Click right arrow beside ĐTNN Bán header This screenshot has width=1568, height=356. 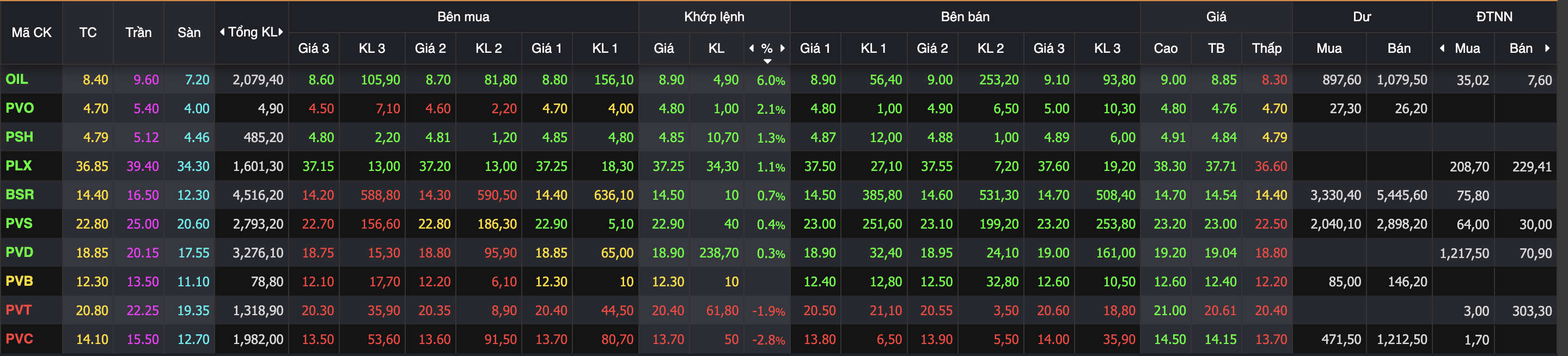tap(1547, 48)
